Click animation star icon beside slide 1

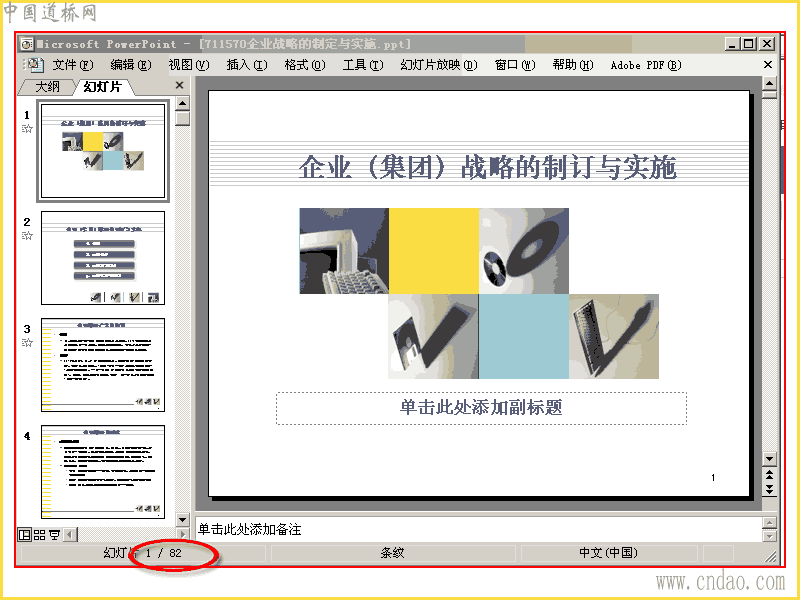(27, 129)
